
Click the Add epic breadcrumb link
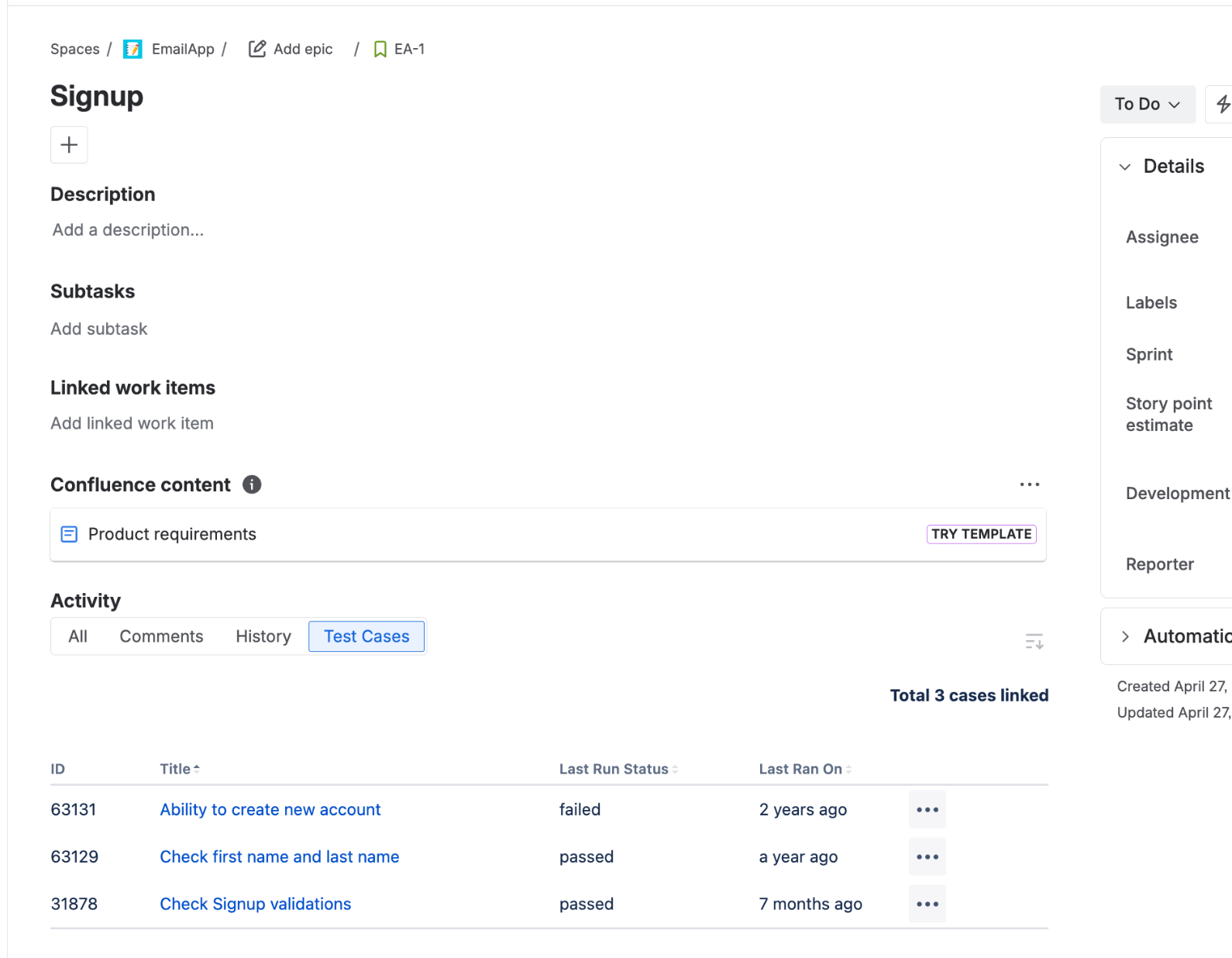(x=303, y=49)
